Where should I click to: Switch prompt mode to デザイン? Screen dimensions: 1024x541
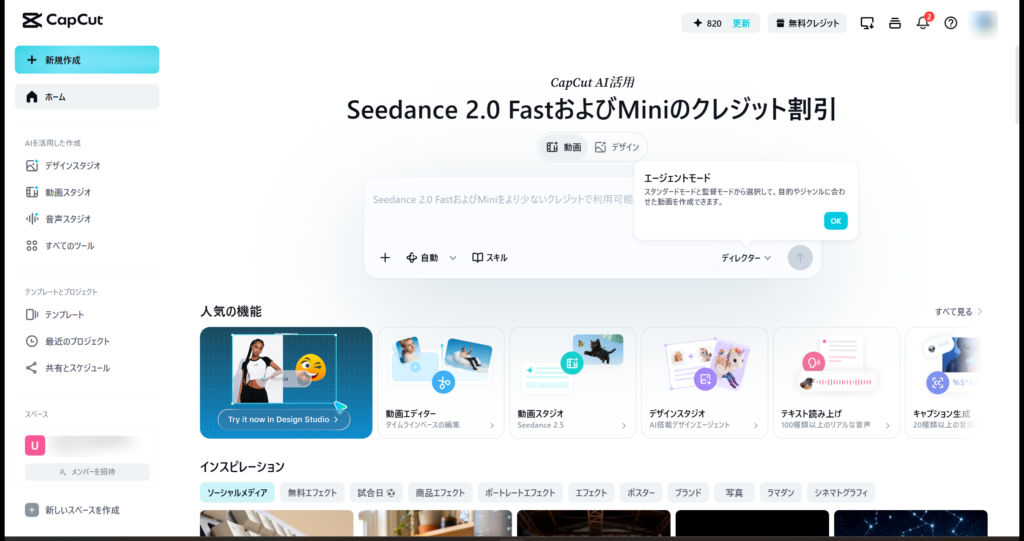coord(616,148)
